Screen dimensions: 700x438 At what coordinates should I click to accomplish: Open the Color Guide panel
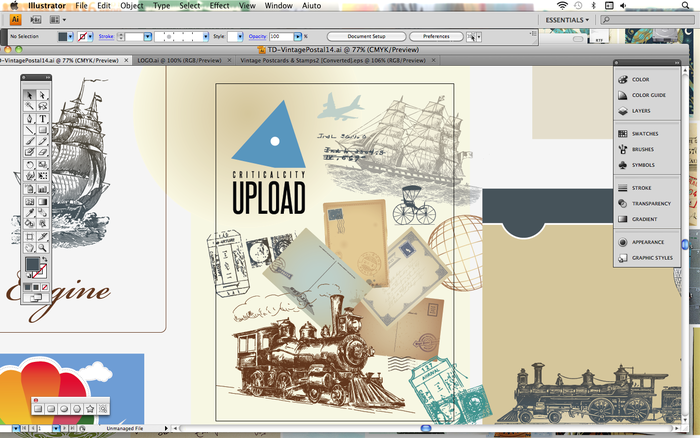(x=647, y=95)
